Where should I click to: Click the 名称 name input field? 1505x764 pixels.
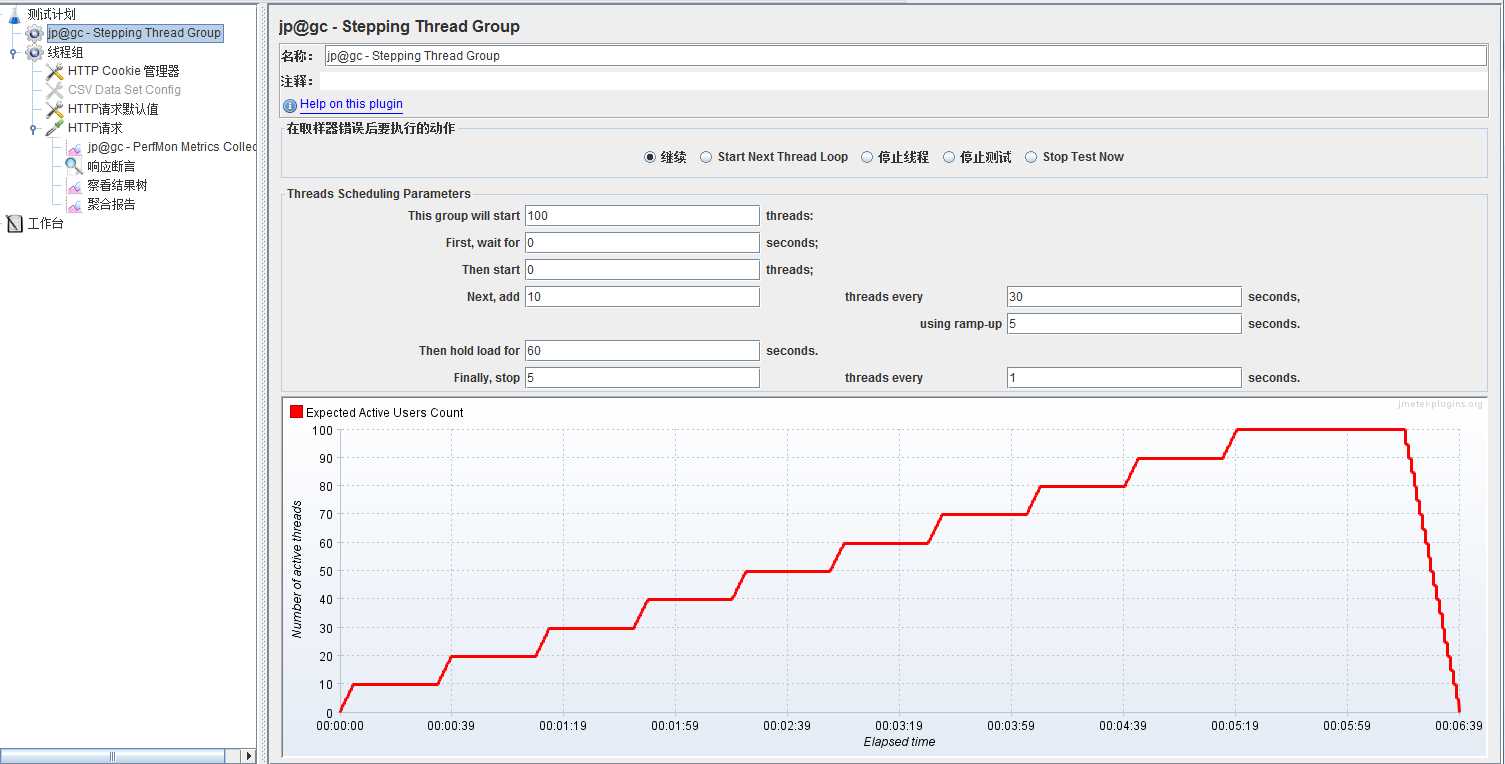(906, 56)
